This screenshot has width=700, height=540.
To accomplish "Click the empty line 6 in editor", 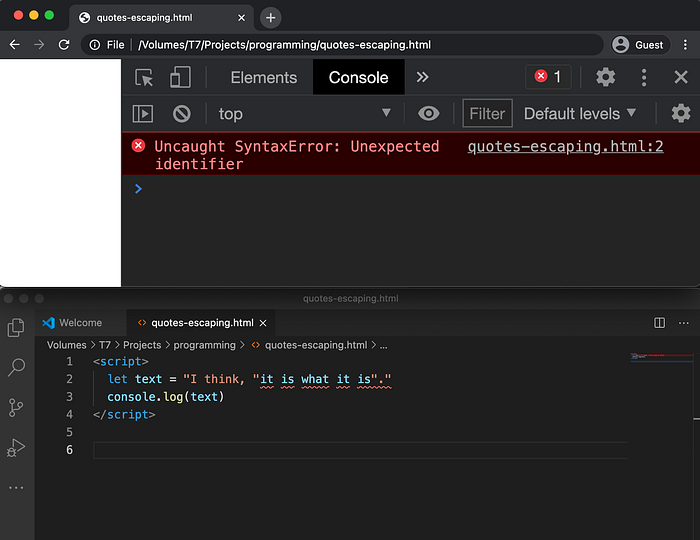I will [360, 450].
